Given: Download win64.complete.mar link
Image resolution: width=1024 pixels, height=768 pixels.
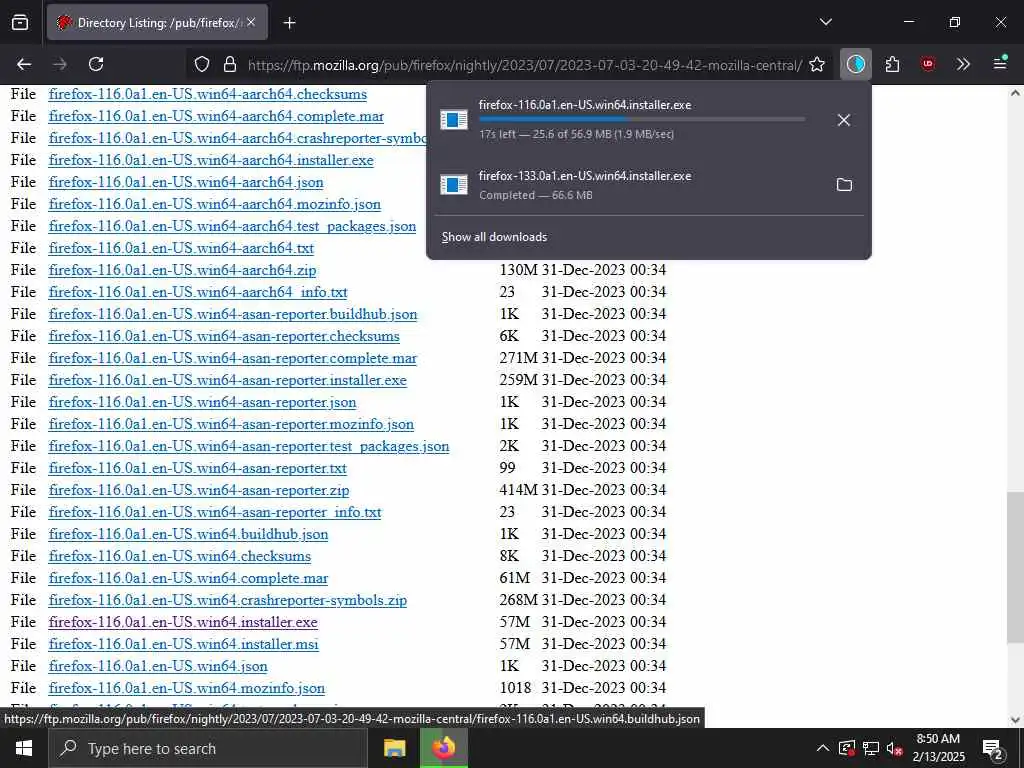Looking at the screenshot, I should (188, 579).
